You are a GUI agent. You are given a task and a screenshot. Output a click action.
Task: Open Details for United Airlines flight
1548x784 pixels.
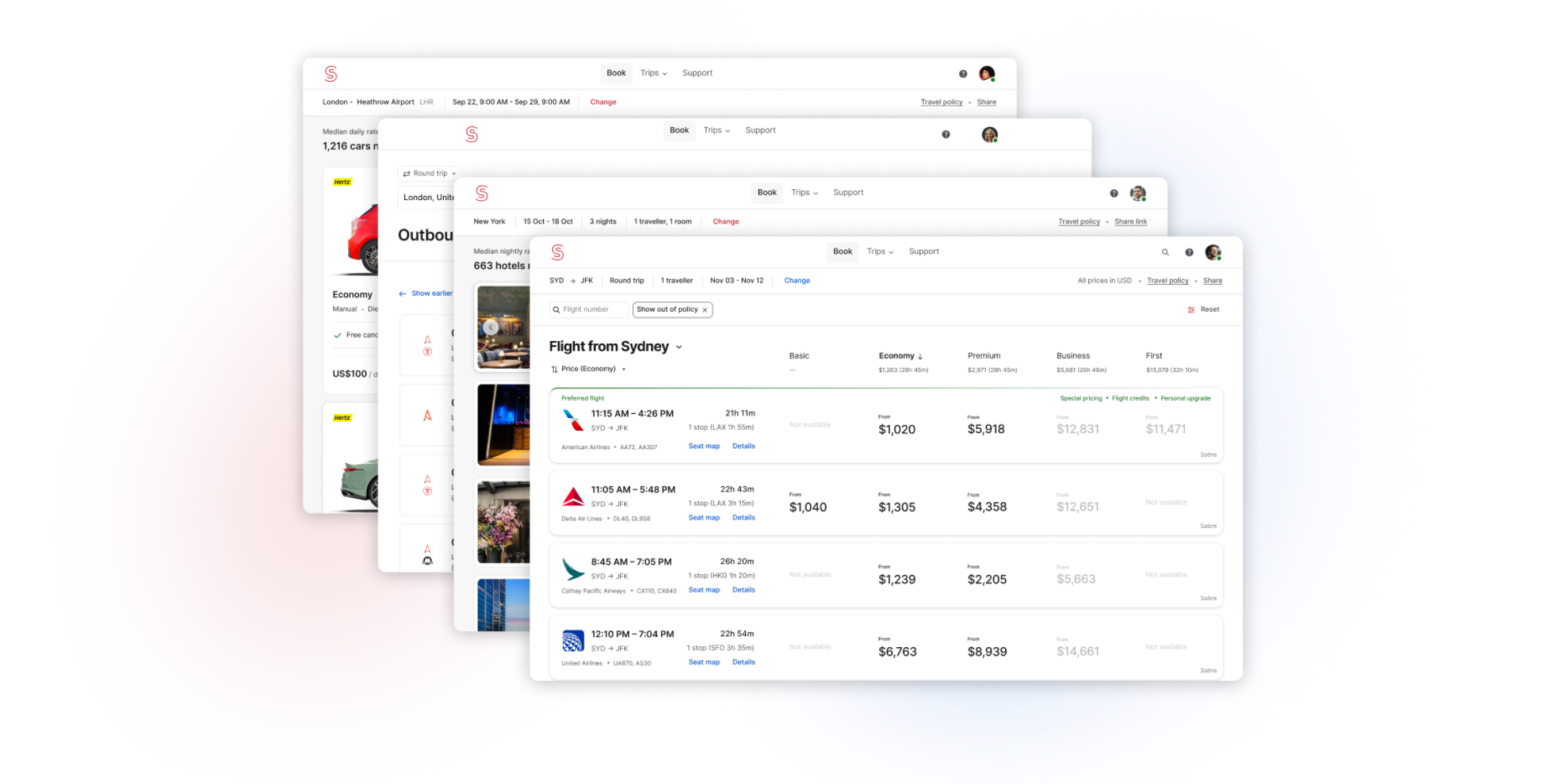(744, 662)
